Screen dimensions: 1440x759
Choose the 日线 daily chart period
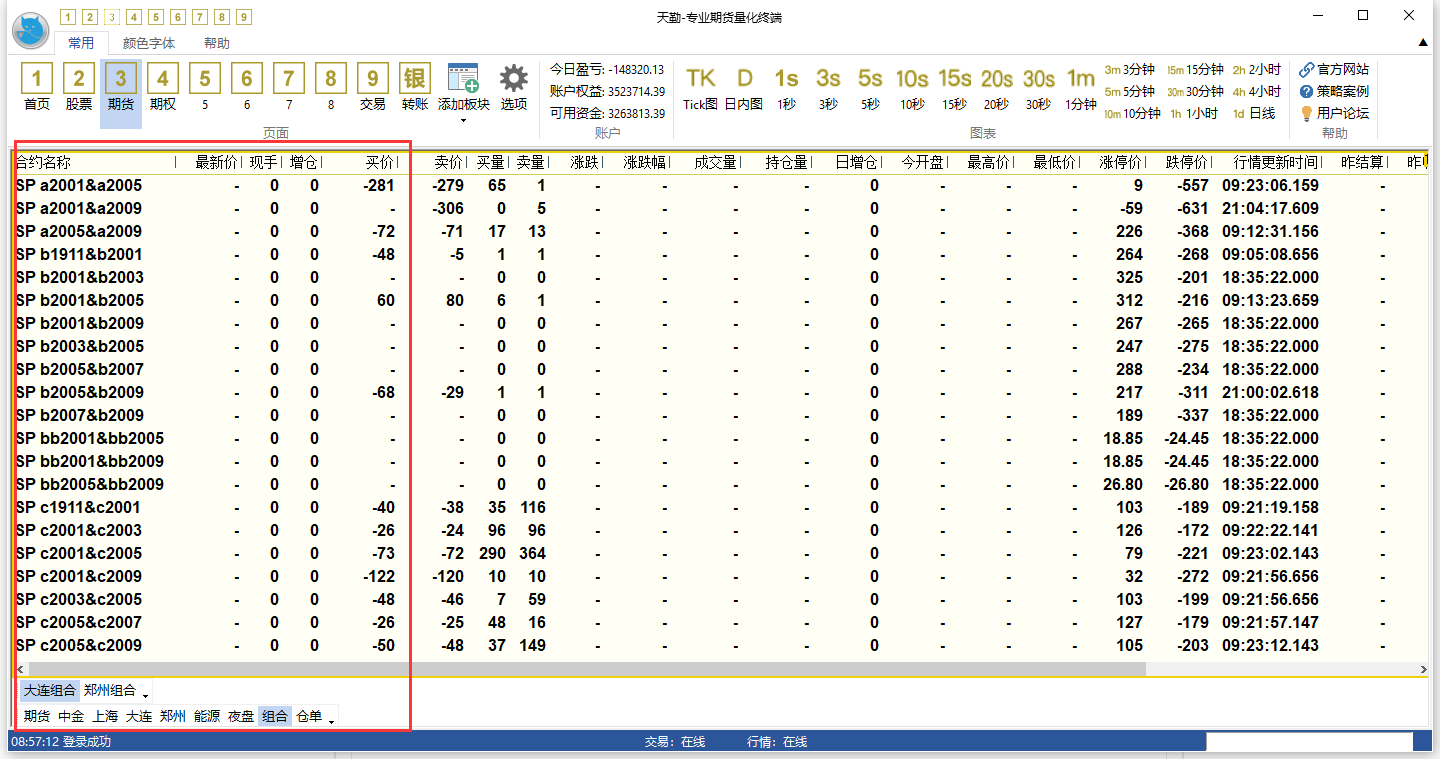1254,114
